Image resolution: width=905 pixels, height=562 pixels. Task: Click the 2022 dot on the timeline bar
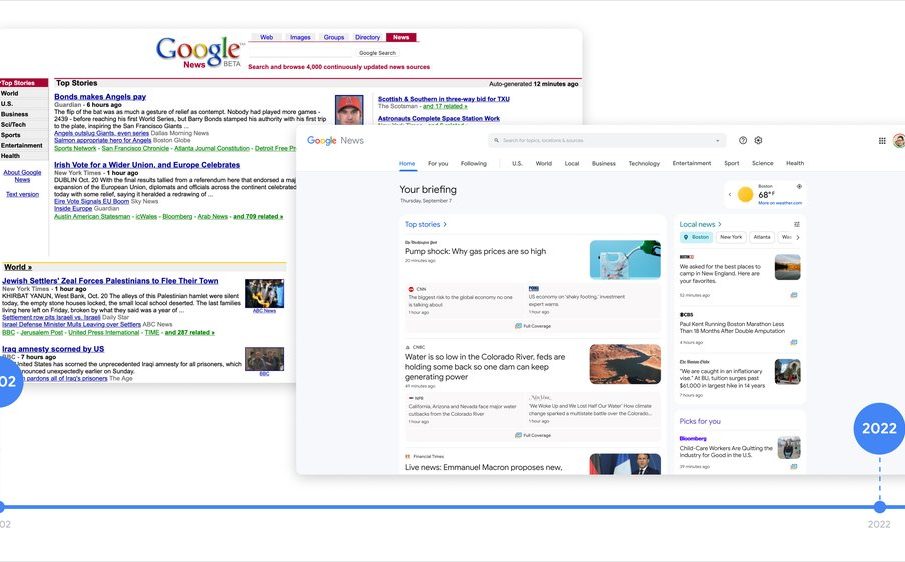pyautogui.click(x=880, y=507)
